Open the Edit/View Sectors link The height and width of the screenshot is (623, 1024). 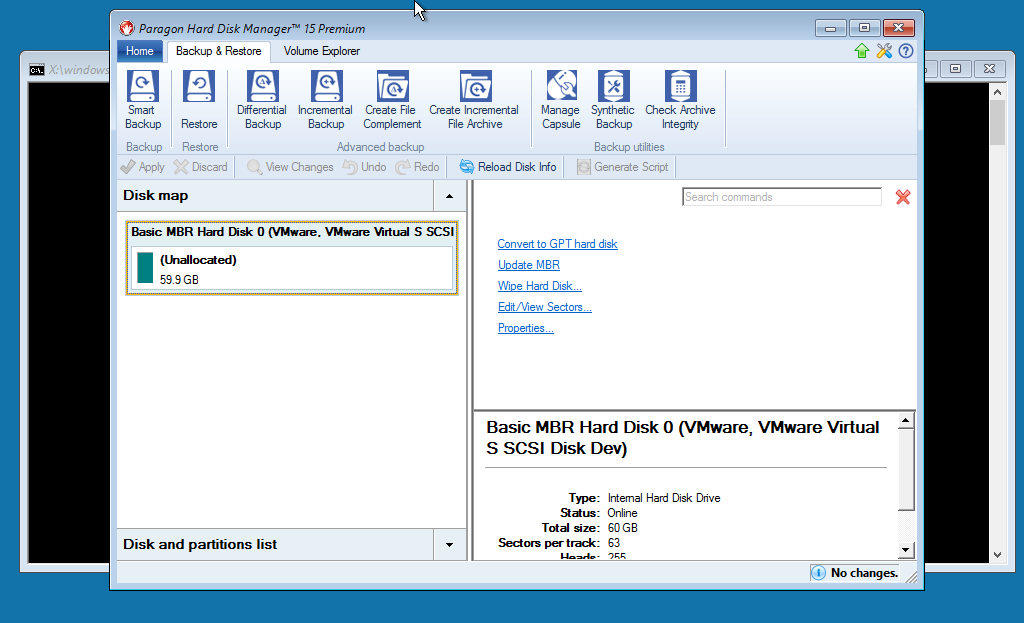point(545,306)
